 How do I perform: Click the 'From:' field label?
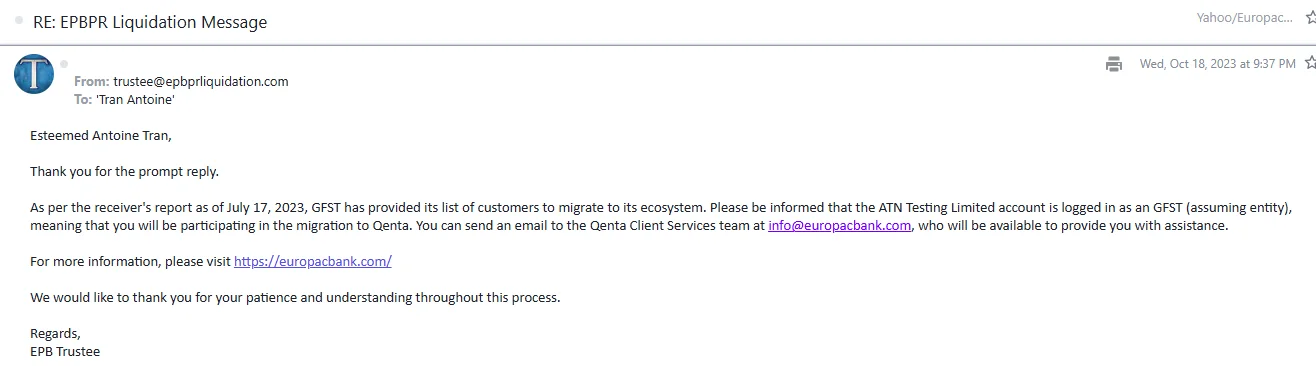click(91, 82)
